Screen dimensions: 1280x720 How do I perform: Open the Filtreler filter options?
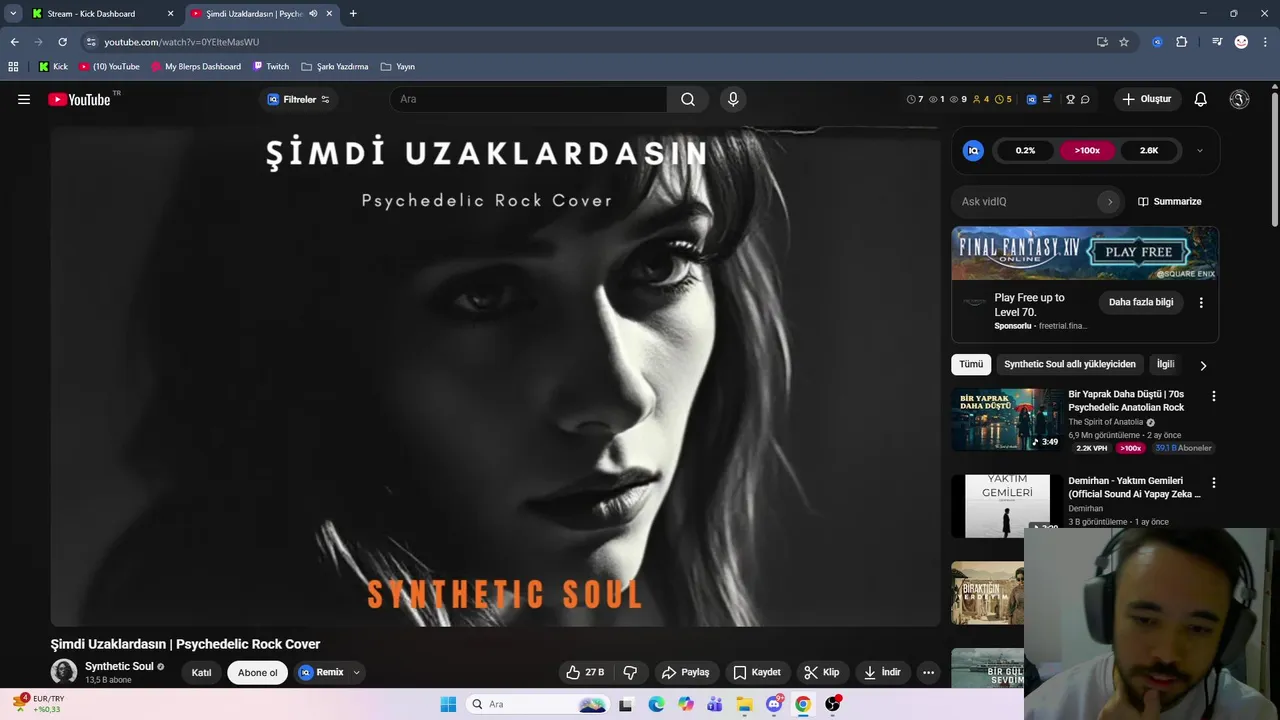299,99
